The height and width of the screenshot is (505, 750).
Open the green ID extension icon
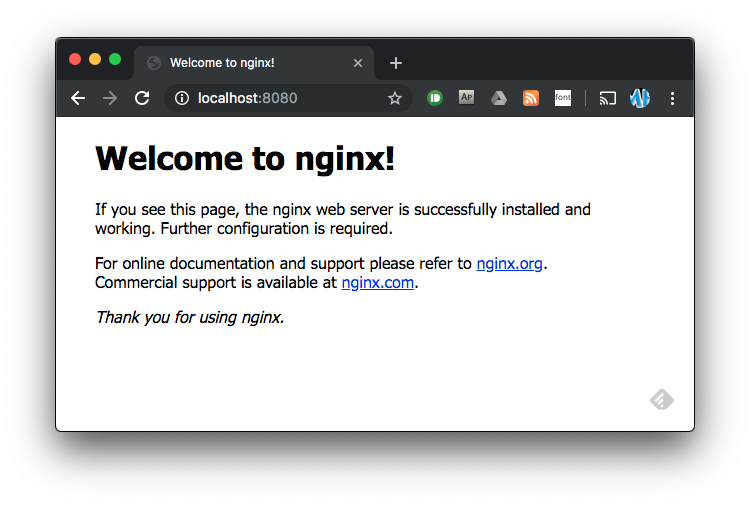click(435, 98)
